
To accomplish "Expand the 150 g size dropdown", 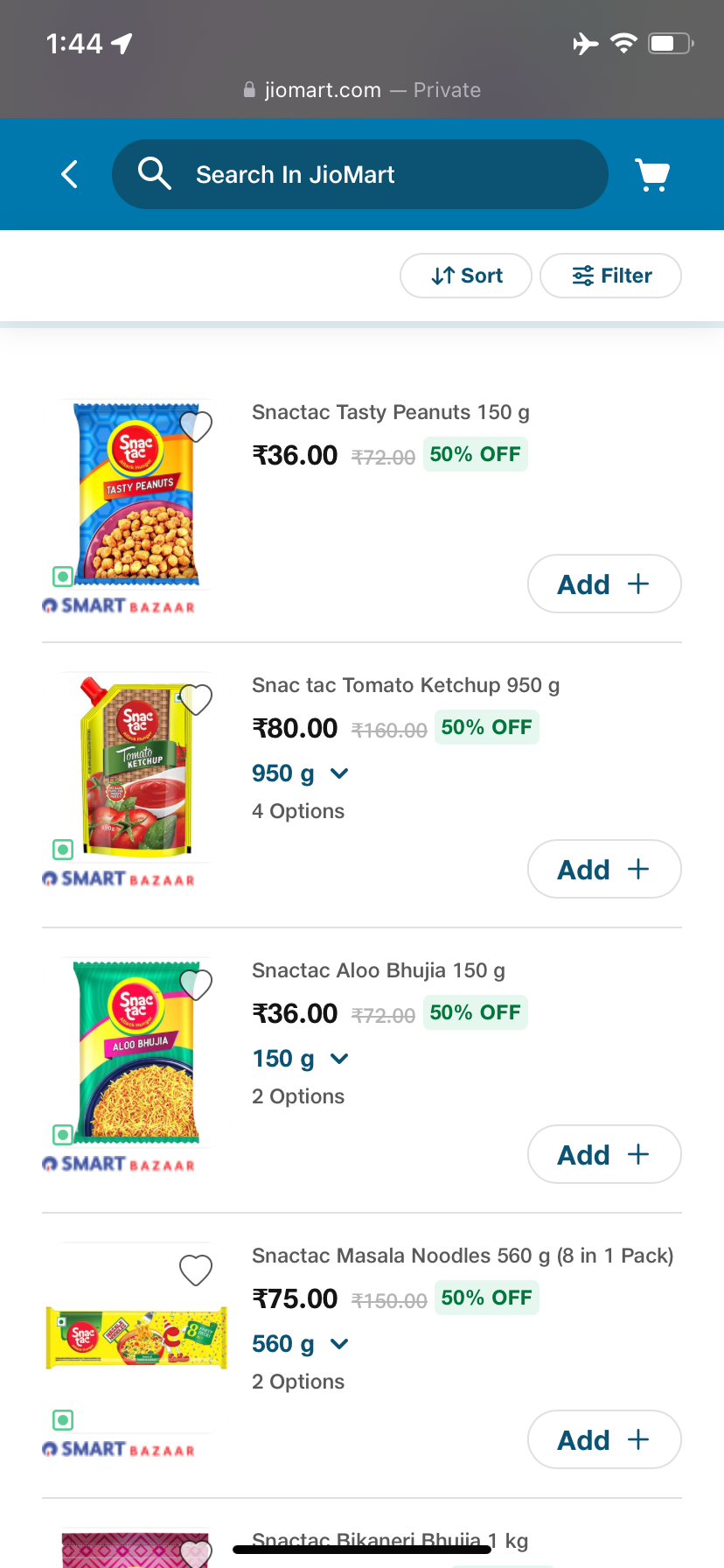I will (300, 1059).
